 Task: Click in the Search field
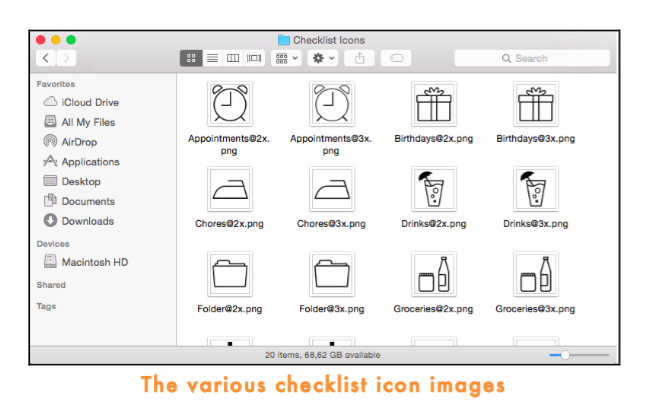point(532,58)
